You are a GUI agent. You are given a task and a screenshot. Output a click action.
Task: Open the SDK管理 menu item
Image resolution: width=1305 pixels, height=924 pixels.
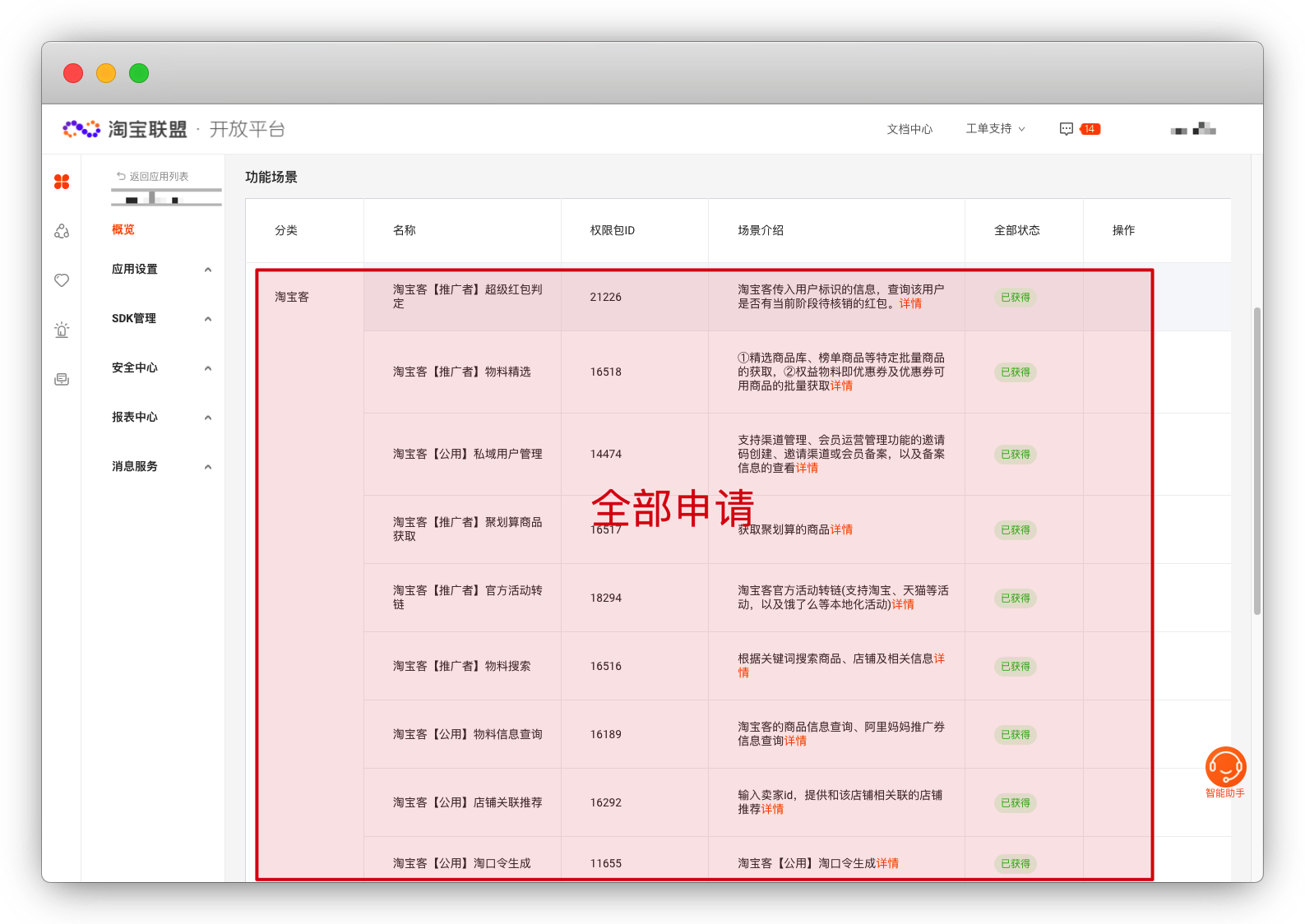[x=134, y=318]
